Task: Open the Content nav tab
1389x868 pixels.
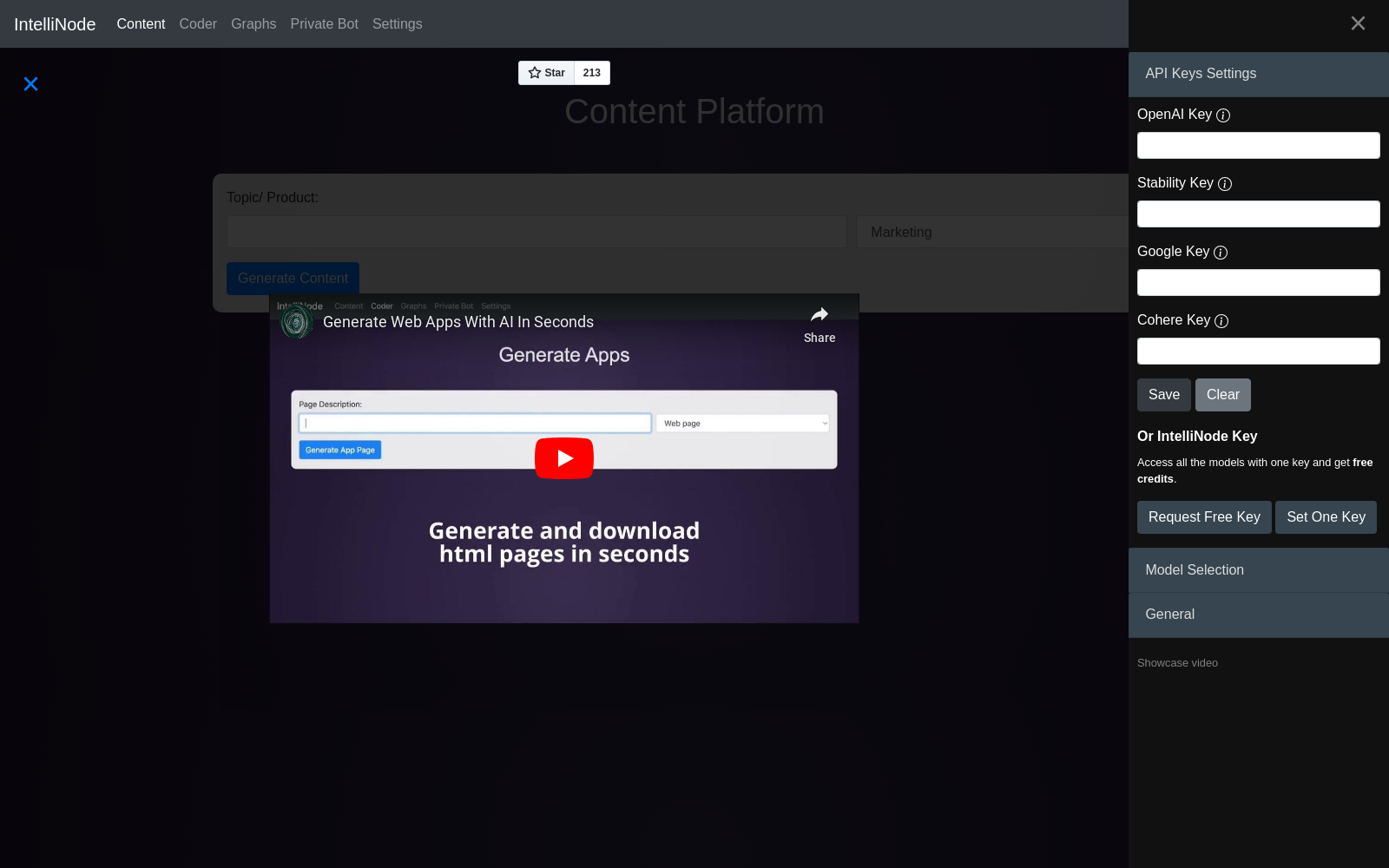Action: [141, 24]
